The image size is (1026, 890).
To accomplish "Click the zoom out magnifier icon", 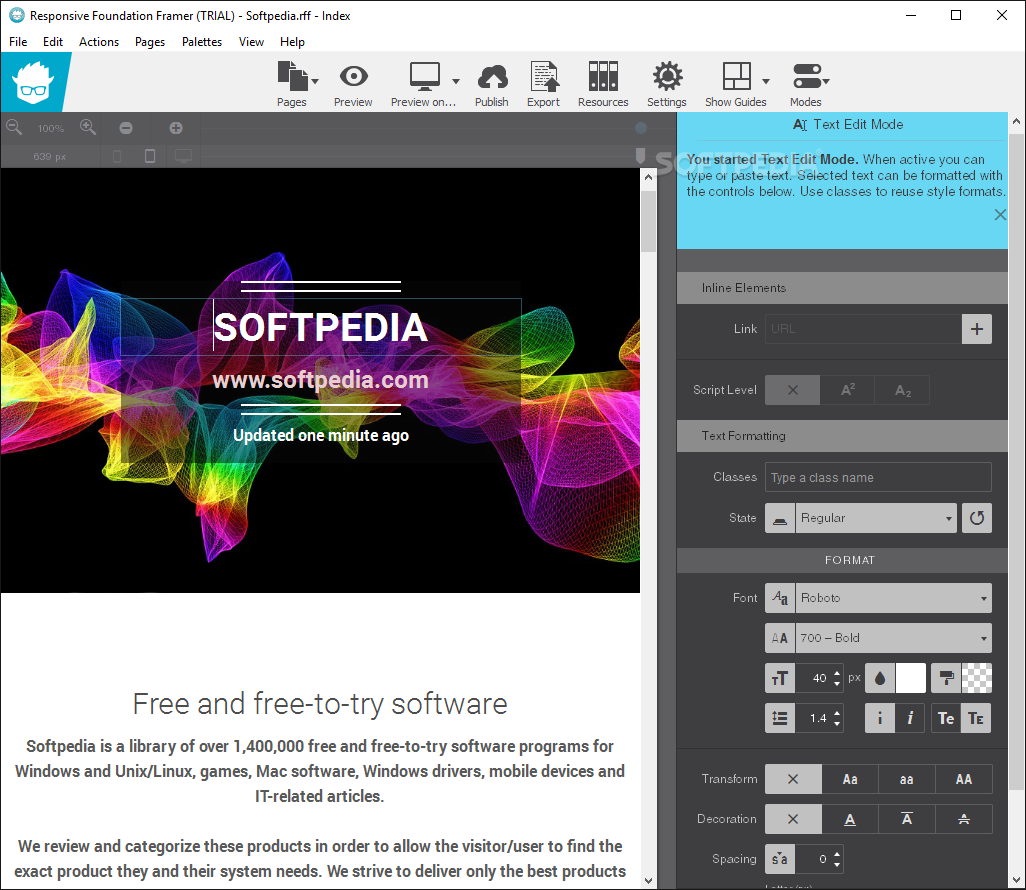I will click(x=14, y=127).
